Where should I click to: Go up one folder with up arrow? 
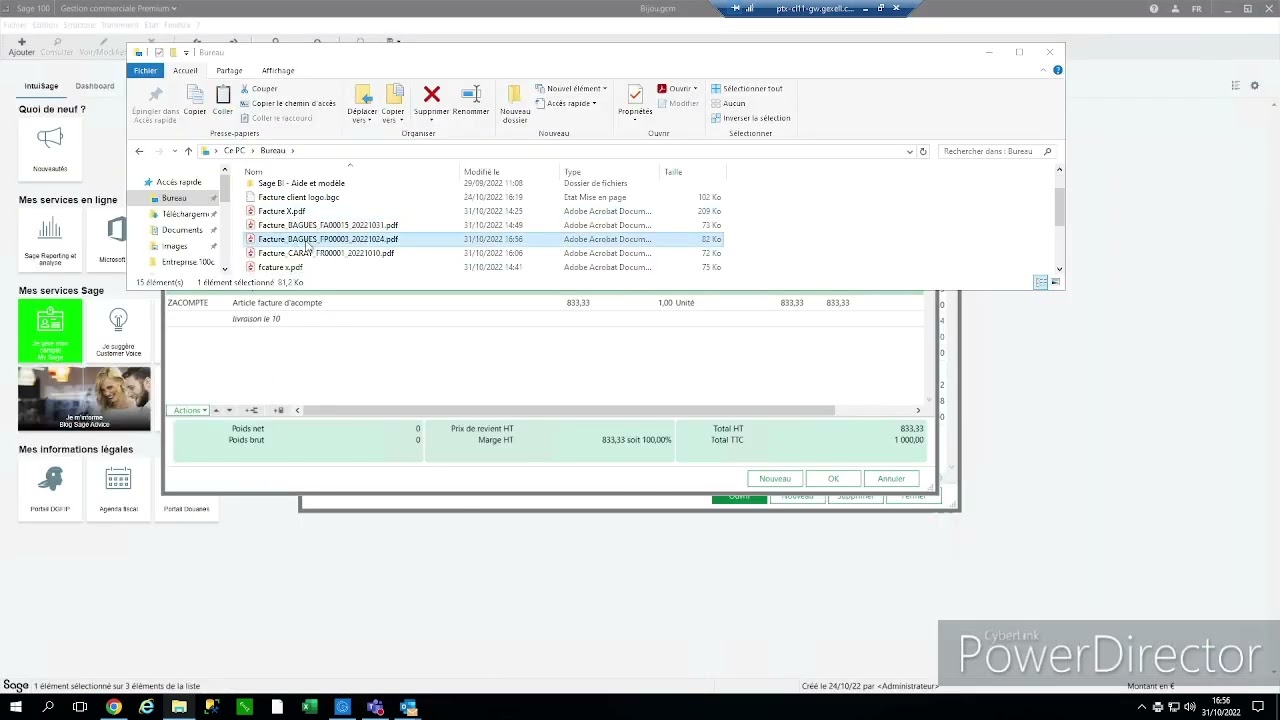click(188, 151)
